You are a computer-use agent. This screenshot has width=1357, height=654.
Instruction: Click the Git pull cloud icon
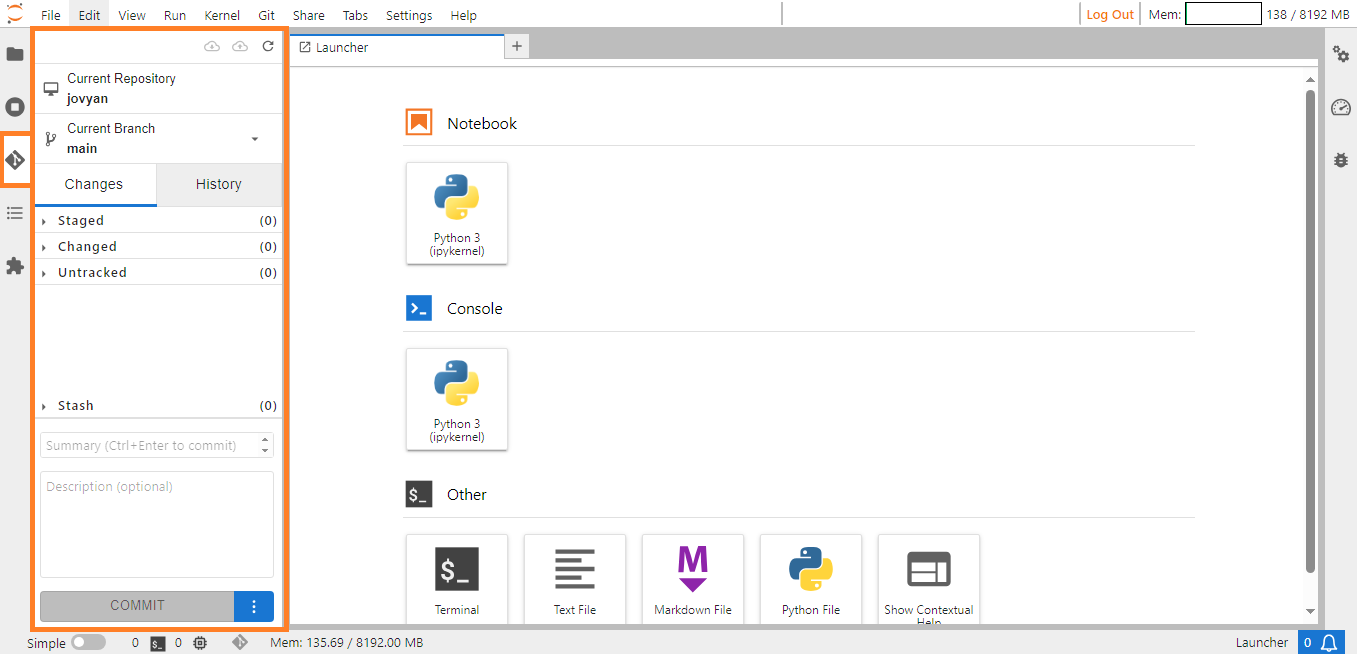click(x=212, y=47)
